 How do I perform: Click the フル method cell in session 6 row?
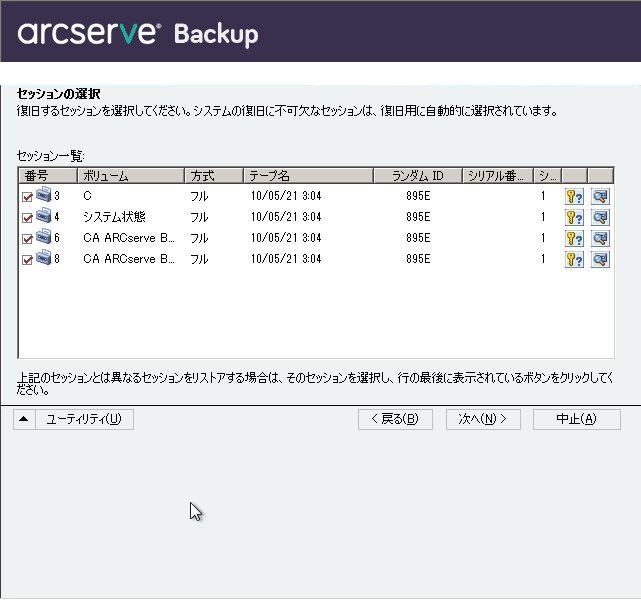tap(199, 238)
